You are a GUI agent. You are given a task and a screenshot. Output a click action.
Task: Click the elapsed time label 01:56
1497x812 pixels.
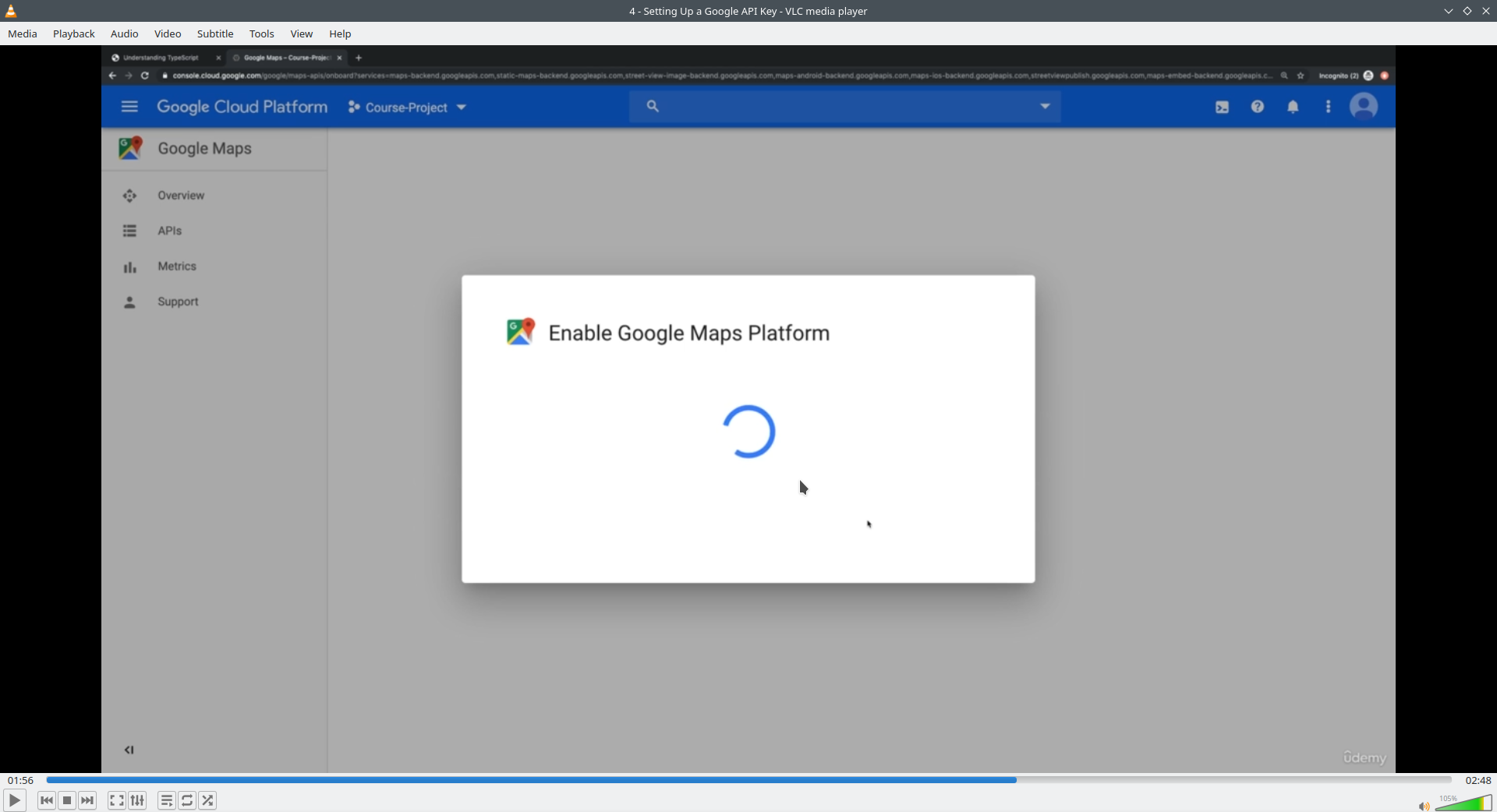coord(21,780)
